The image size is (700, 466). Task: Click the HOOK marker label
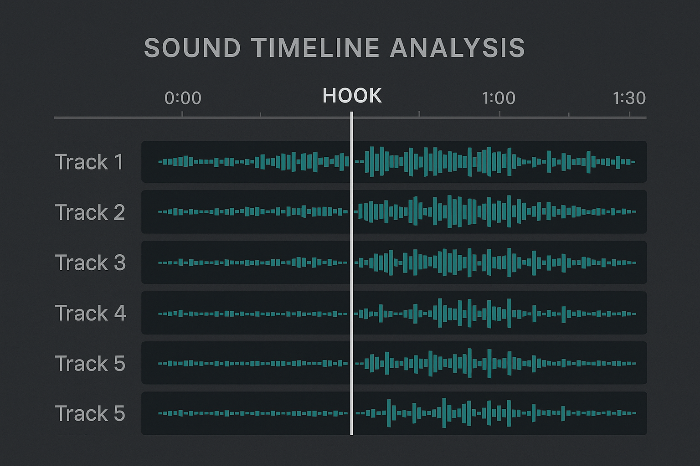[352, 96]
